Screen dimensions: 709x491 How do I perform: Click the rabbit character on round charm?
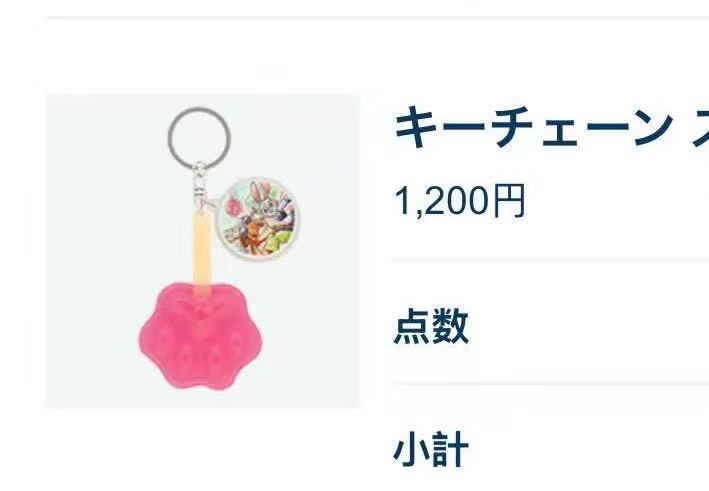pos(260,200)
